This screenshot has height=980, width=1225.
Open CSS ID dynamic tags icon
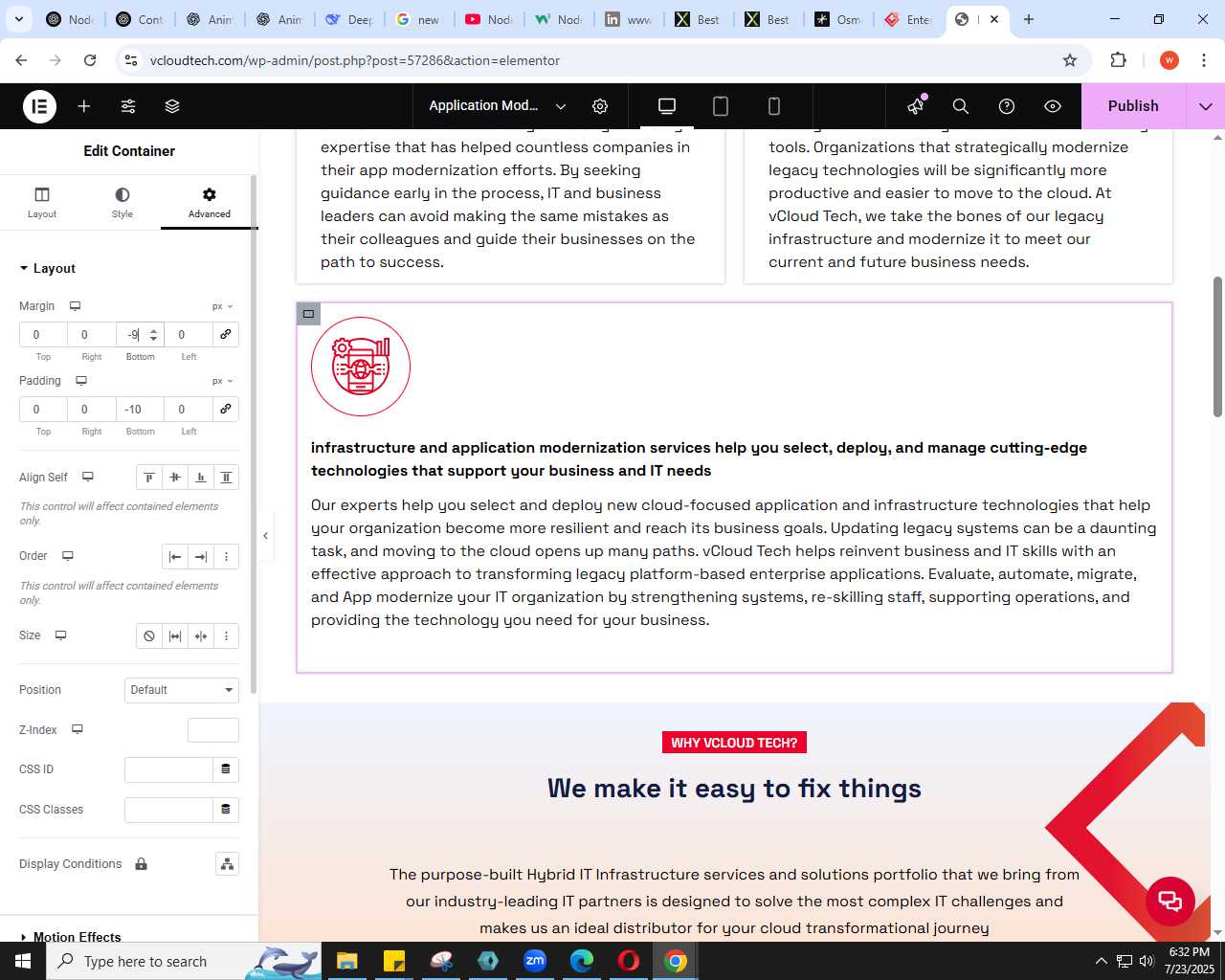(226, 769)
